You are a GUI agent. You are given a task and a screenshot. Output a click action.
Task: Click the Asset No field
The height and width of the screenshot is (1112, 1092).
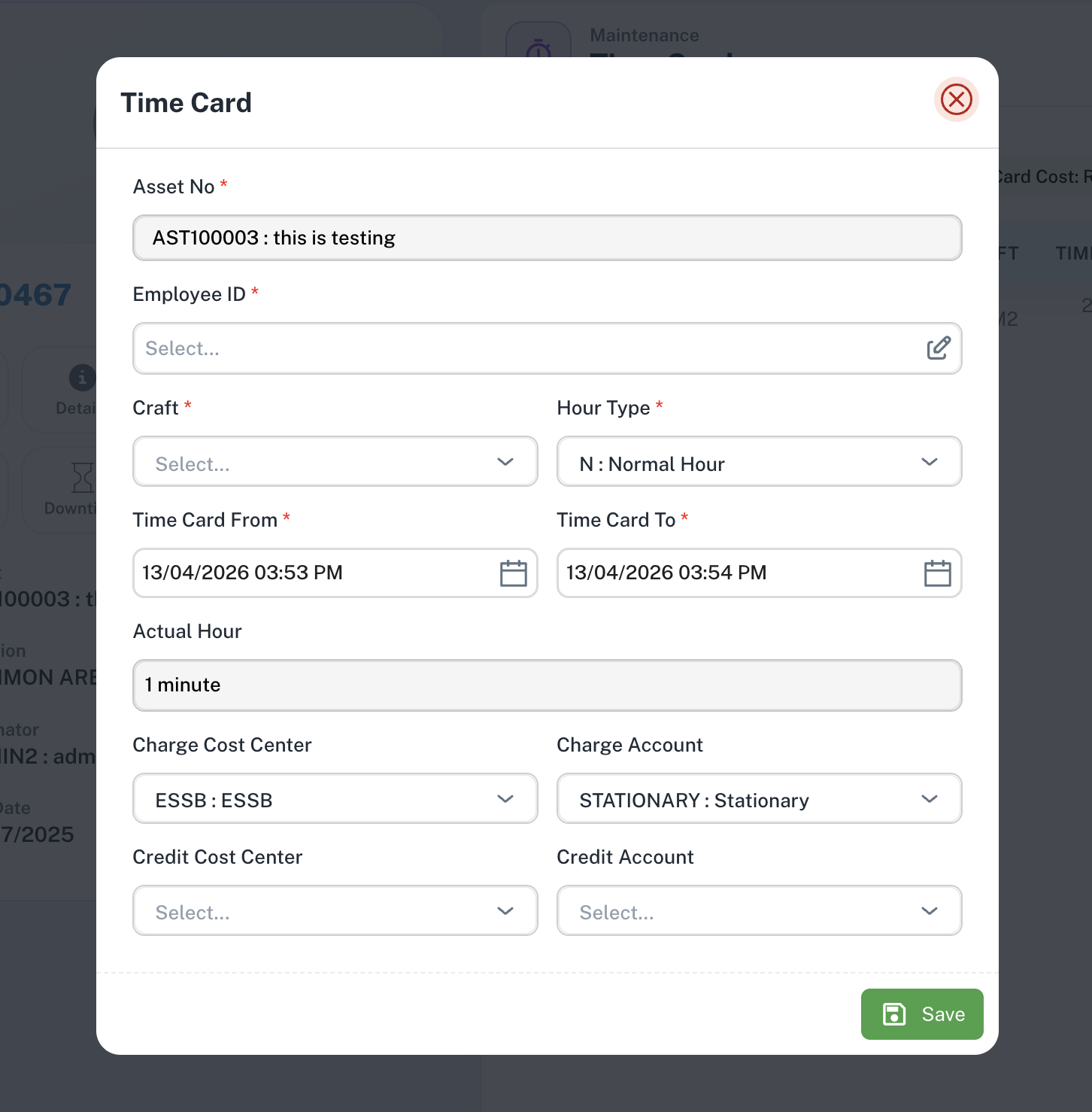[547, 238]
